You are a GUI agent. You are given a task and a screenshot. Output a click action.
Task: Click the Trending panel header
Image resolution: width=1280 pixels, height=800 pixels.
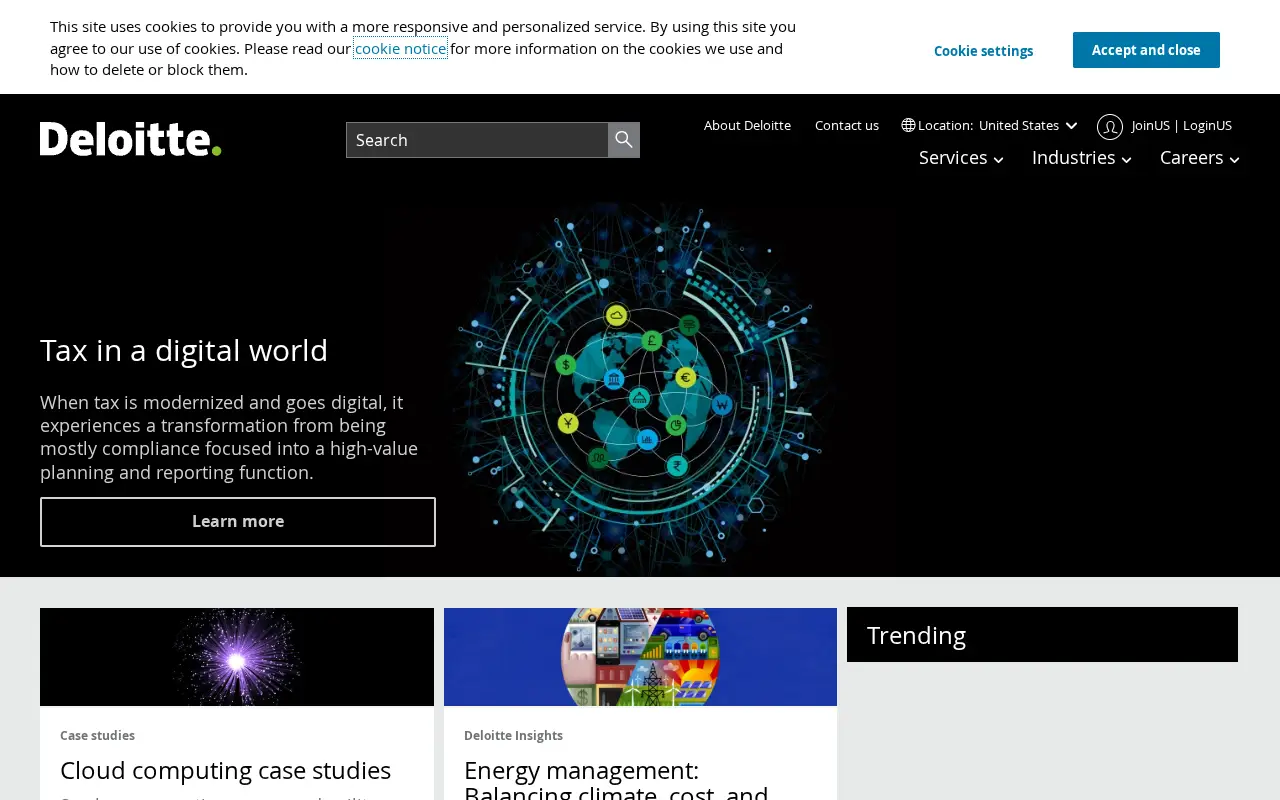pos(1042,635)
